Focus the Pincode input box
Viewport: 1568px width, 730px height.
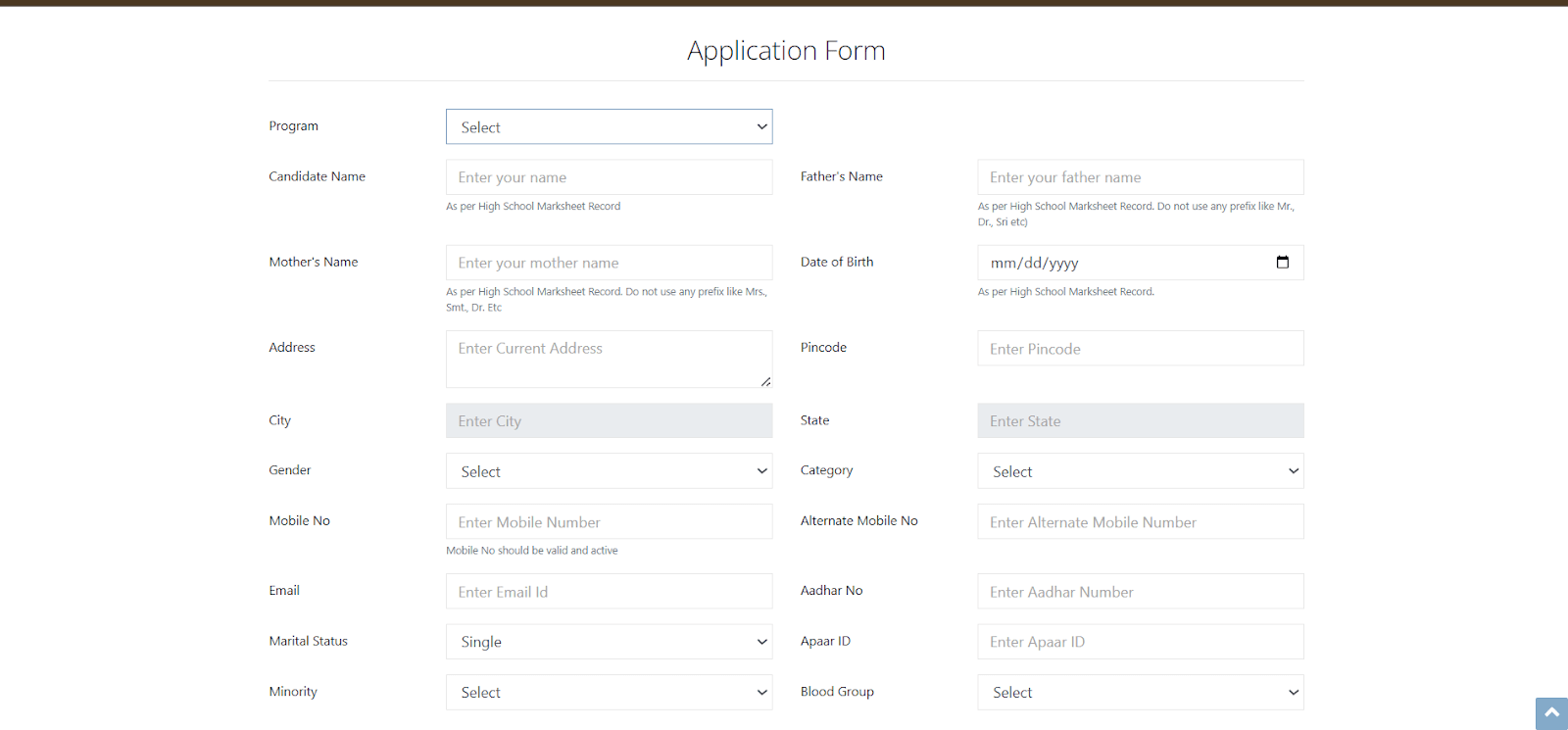(x=1140, y=349)
